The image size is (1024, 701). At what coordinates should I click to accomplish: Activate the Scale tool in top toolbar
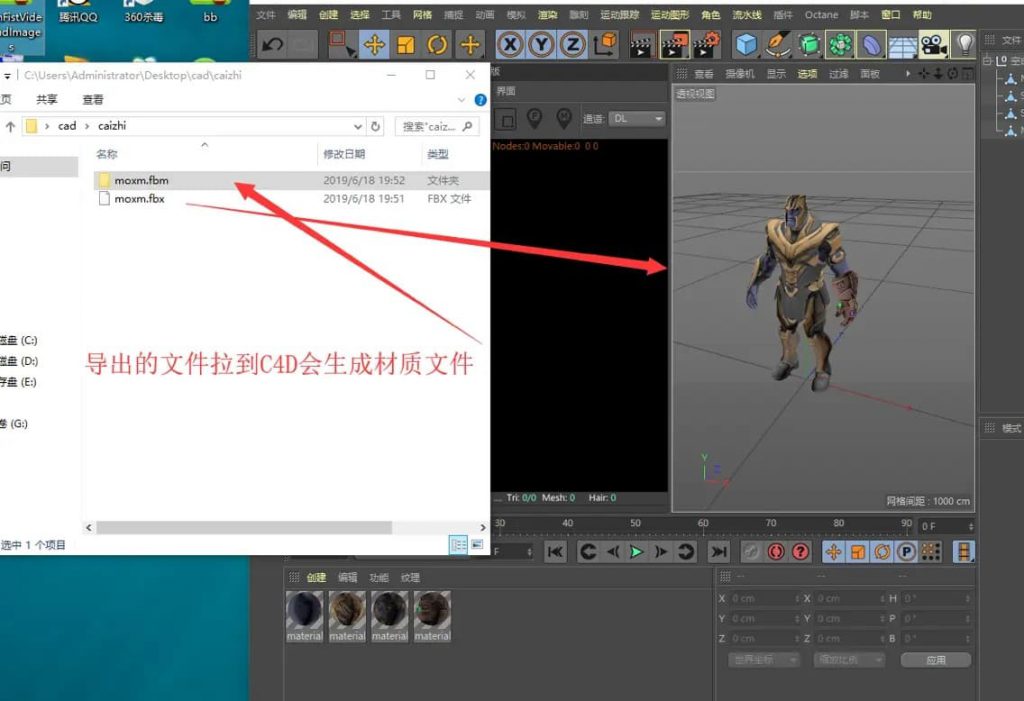tap(406, 44)
